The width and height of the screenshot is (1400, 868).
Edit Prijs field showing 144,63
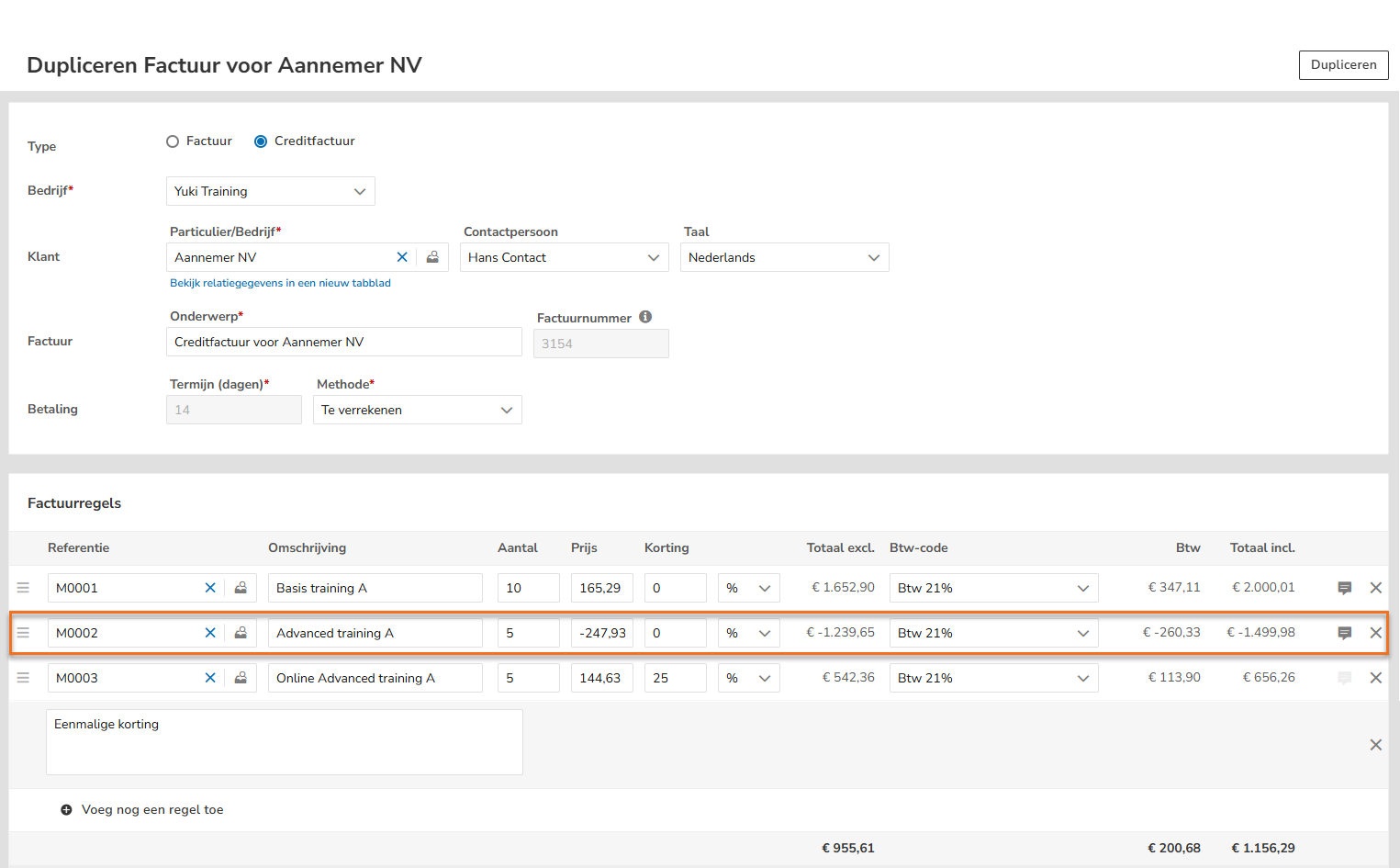pos(602,678)
